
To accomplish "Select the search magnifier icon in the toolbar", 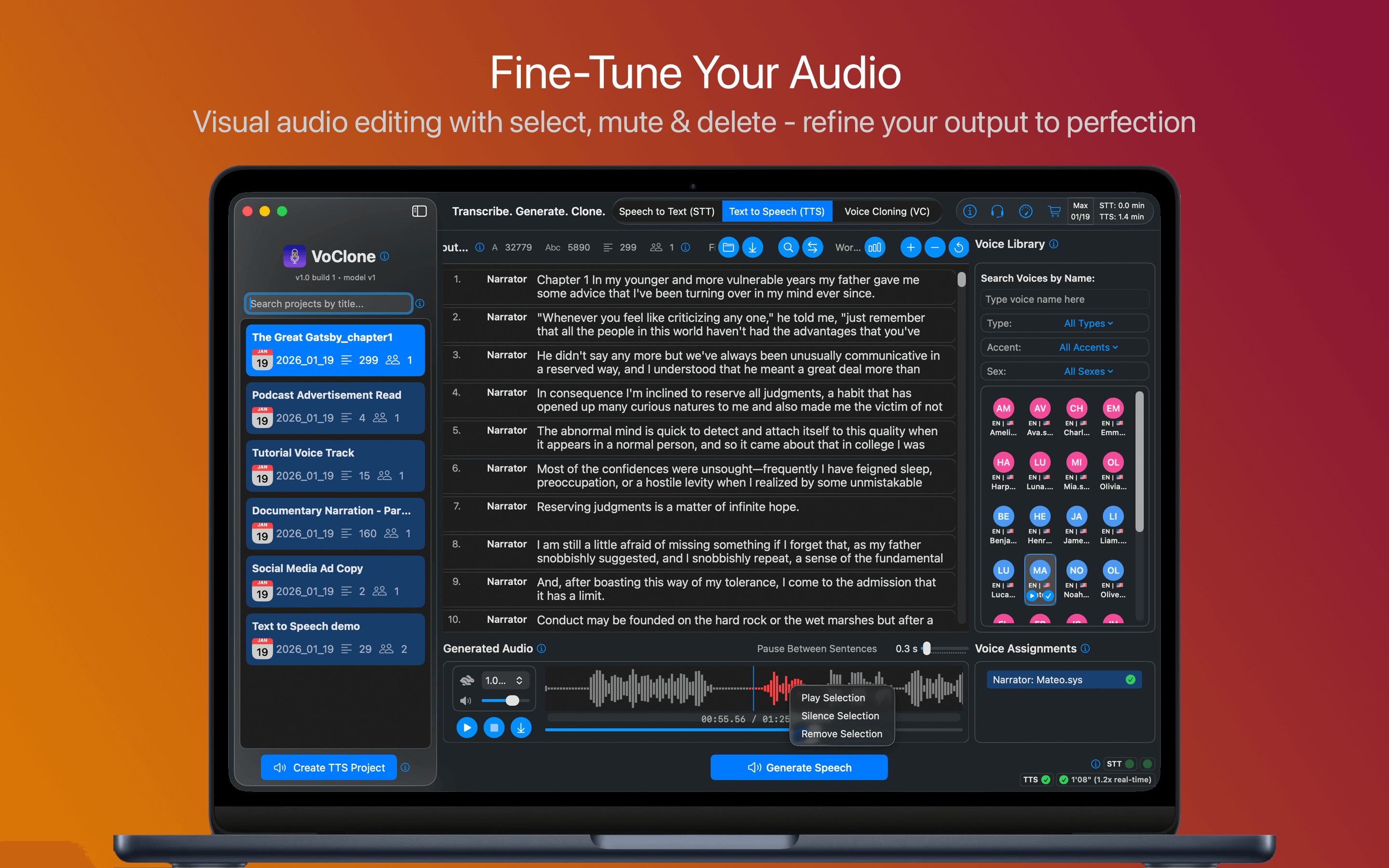I will click(788, 247).
